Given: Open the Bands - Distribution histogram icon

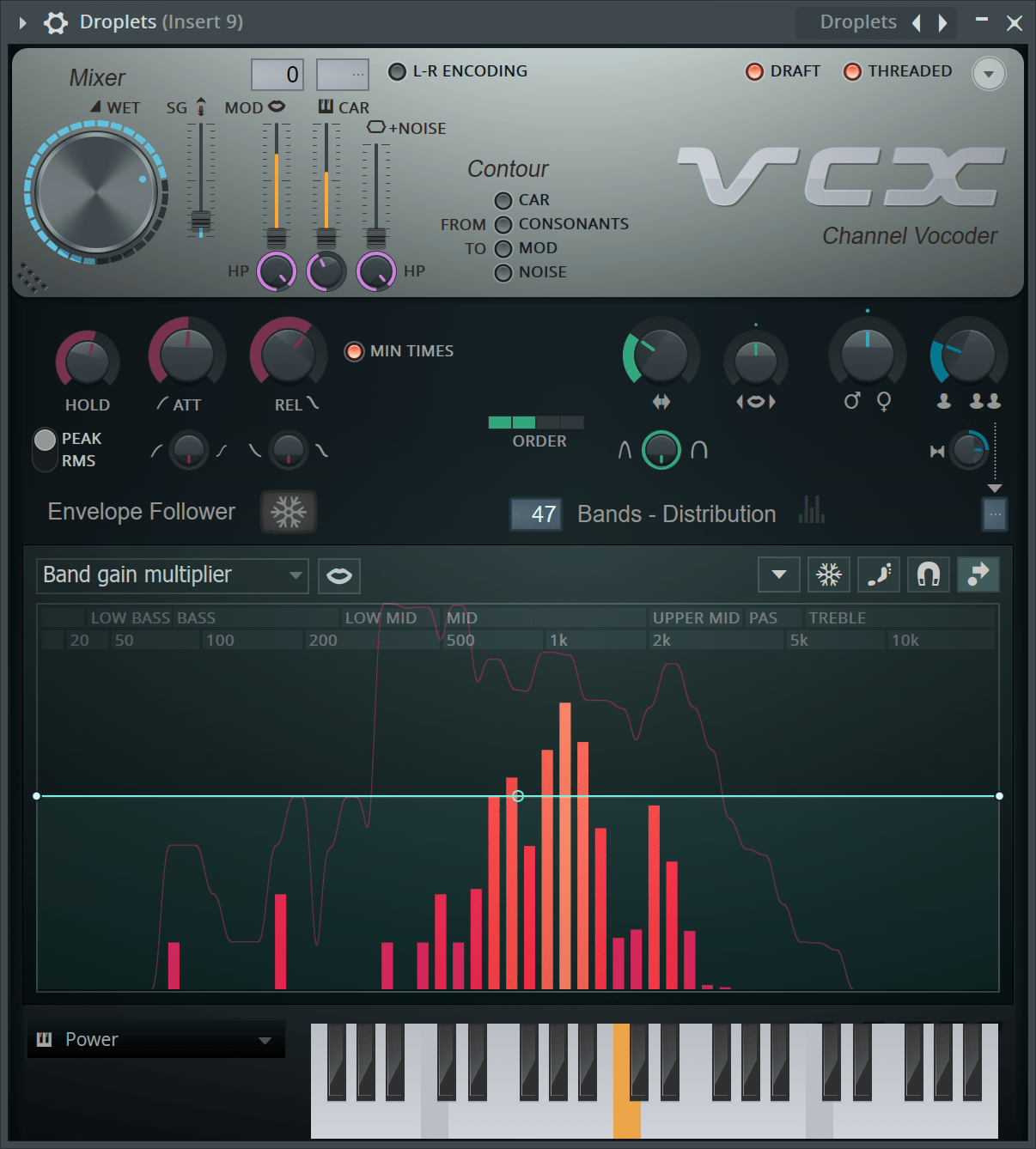Looking at the screenshot, I should click(811, 511).
